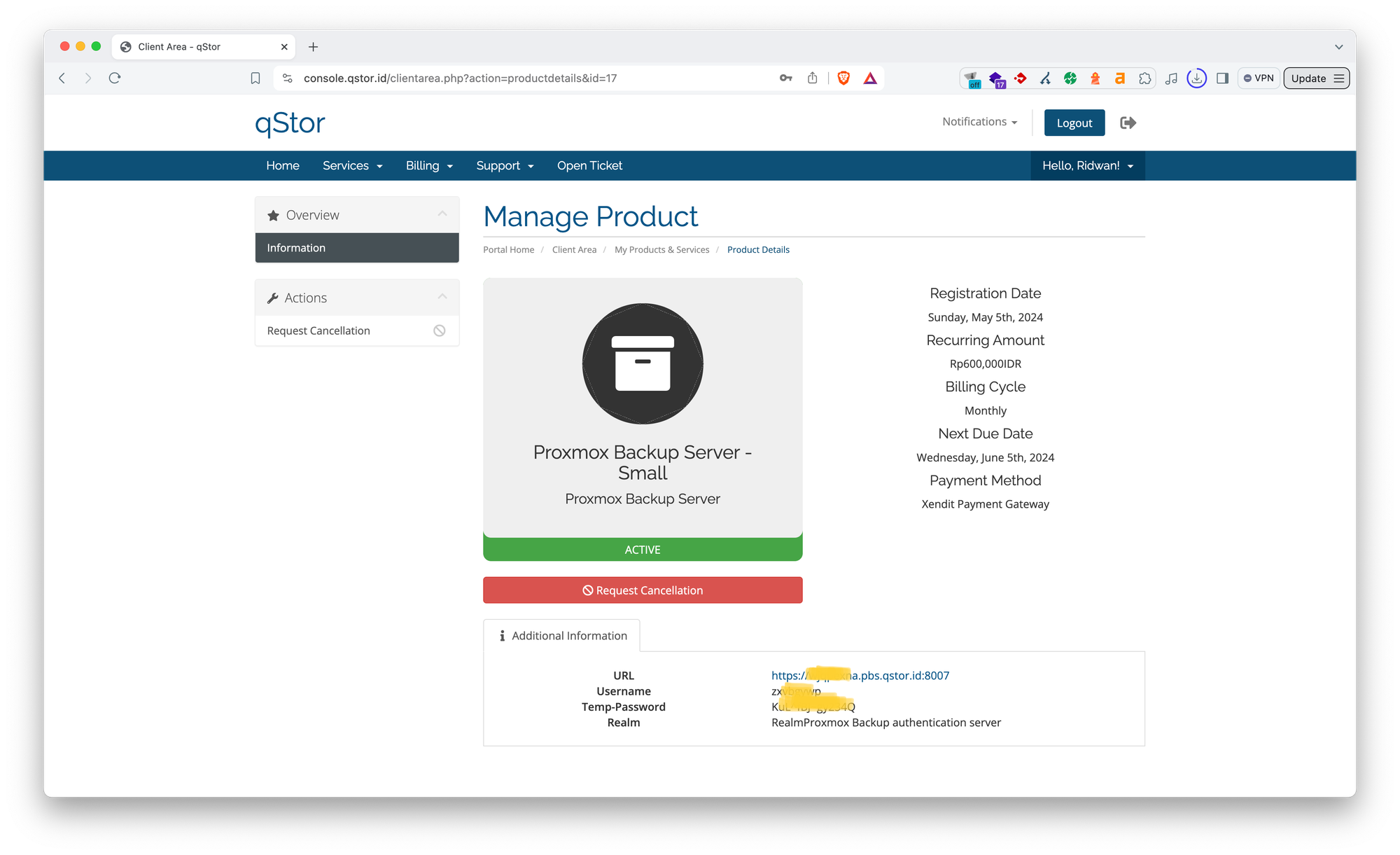Click the orange letter 'a' extension icon
This screenshot has width=1400, height=855.
pyautogui.click(x=1120, y=78)
